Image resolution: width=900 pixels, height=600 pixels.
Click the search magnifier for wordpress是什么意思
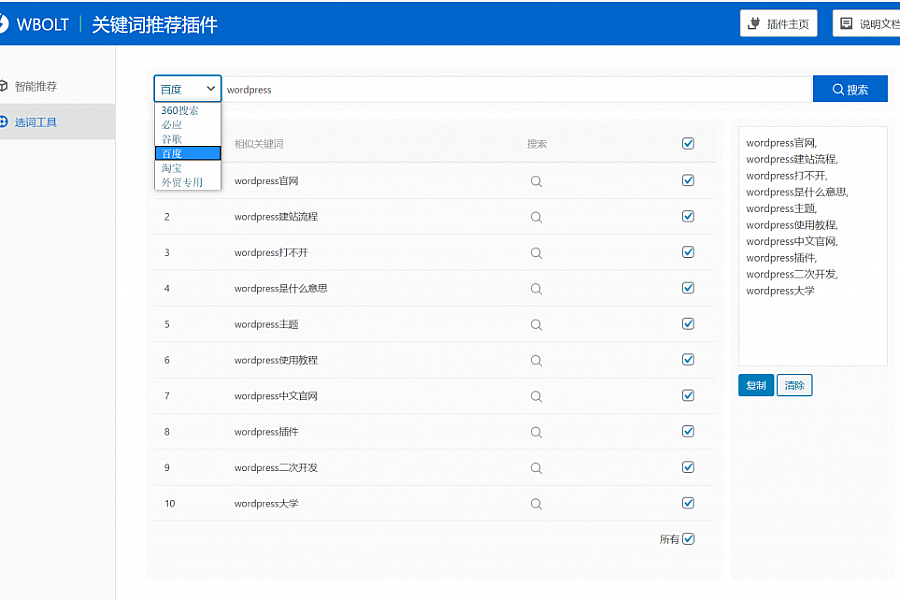click(x=536, y=289)
